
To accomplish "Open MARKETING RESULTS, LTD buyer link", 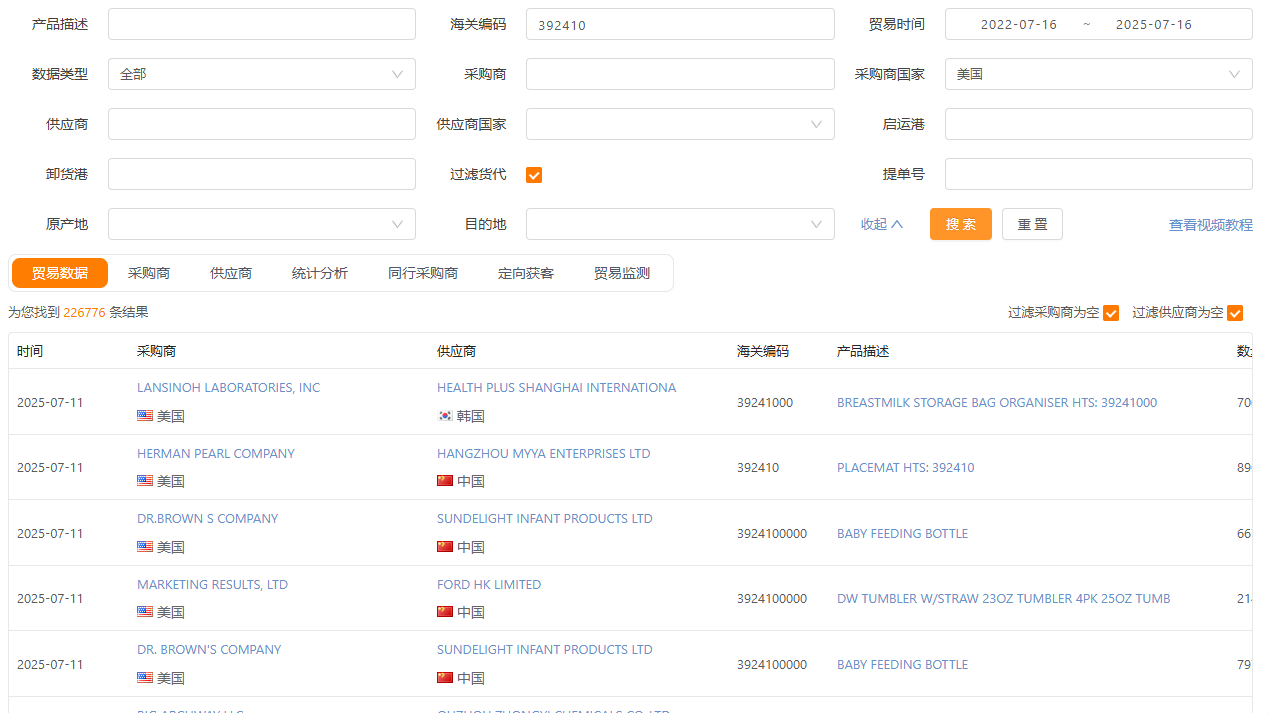I will tap(212, 585).
